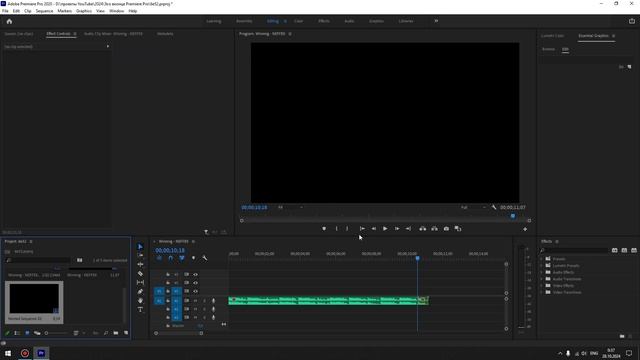This screenshot has height=360, width=640.
Task: Click the New Item icon in Project panel
Action: [x=126, y=333]
